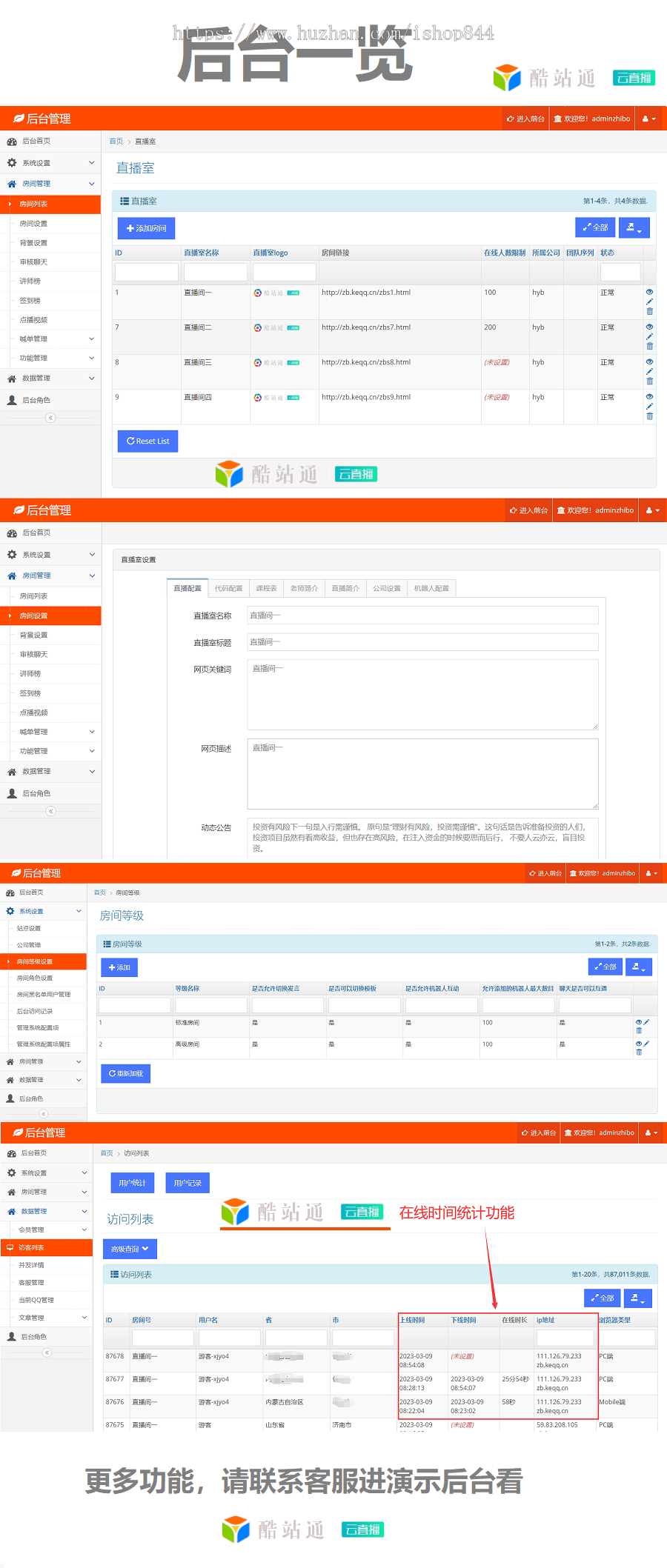Click the eye icon for 直播间四
667x1568 pixels.
point(649,396)
